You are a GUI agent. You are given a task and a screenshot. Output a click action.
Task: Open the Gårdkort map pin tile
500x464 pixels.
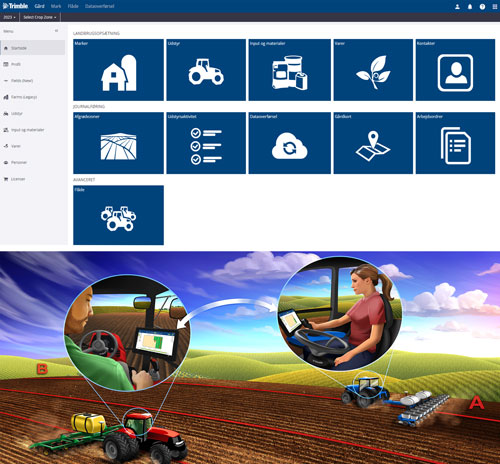pyautogui.click(x=373, y=143)
